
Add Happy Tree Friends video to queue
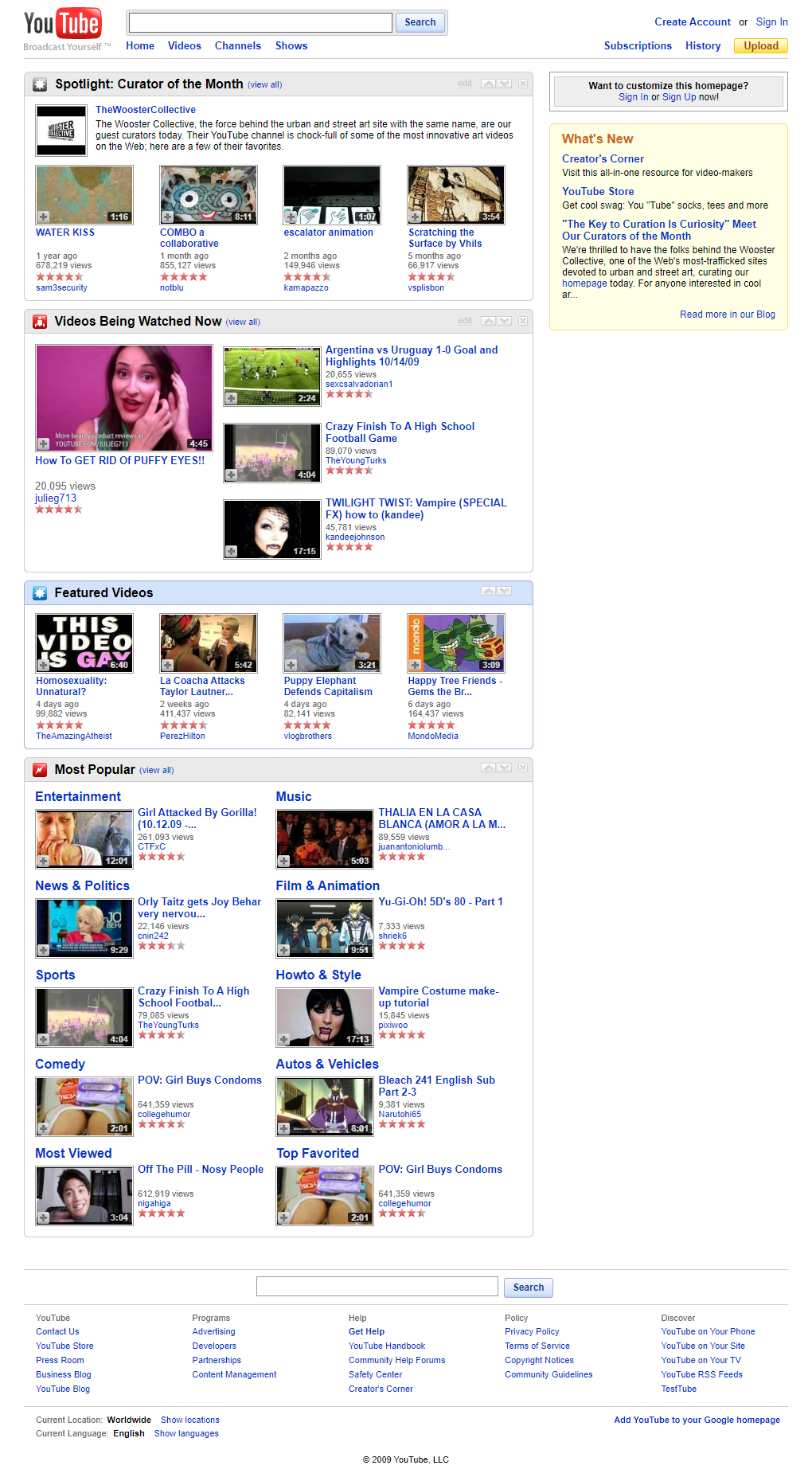tap(416, 665)
